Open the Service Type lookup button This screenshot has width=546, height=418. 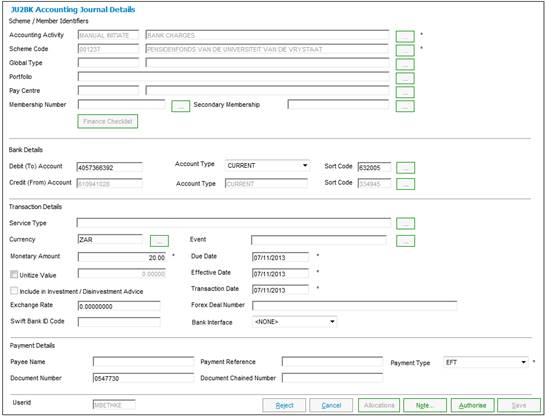click(x=405, y=224)
